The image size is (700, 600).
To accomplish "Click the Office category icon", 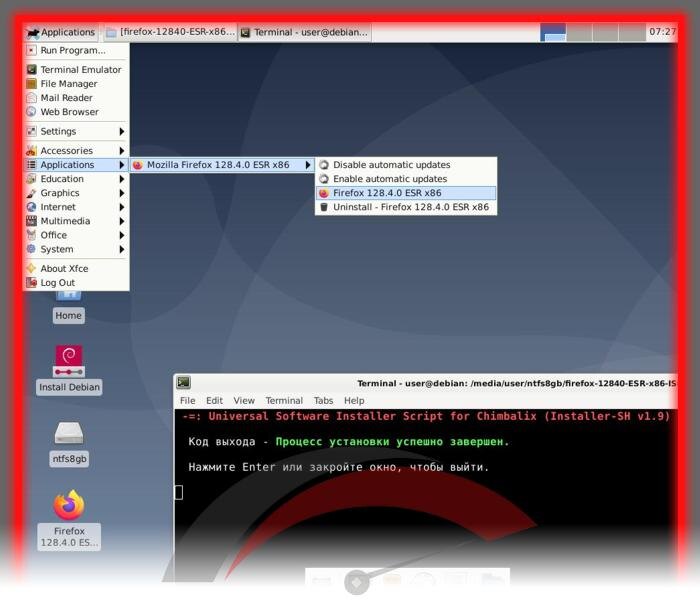I will (x=31, y=235).
